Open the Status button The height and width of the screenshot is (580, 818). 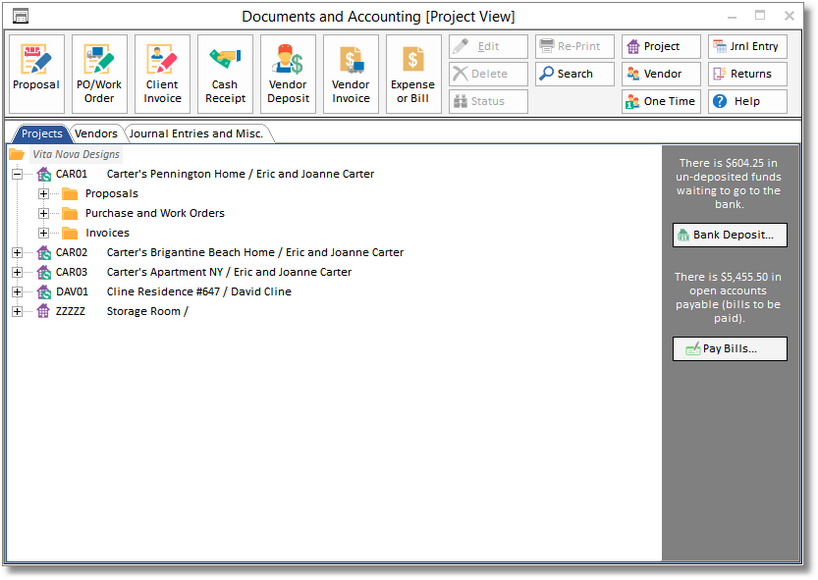pyautogui.click(x=488, y=101)
